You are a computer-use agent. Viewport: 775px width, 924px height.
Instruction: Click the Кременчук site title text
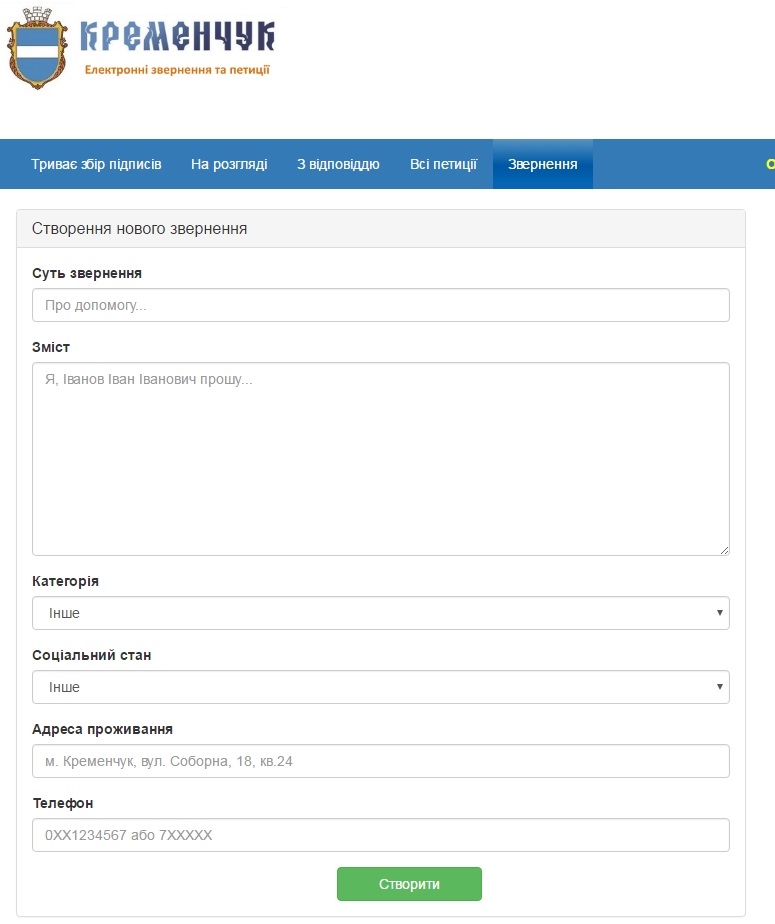click(x=176, y=36)
